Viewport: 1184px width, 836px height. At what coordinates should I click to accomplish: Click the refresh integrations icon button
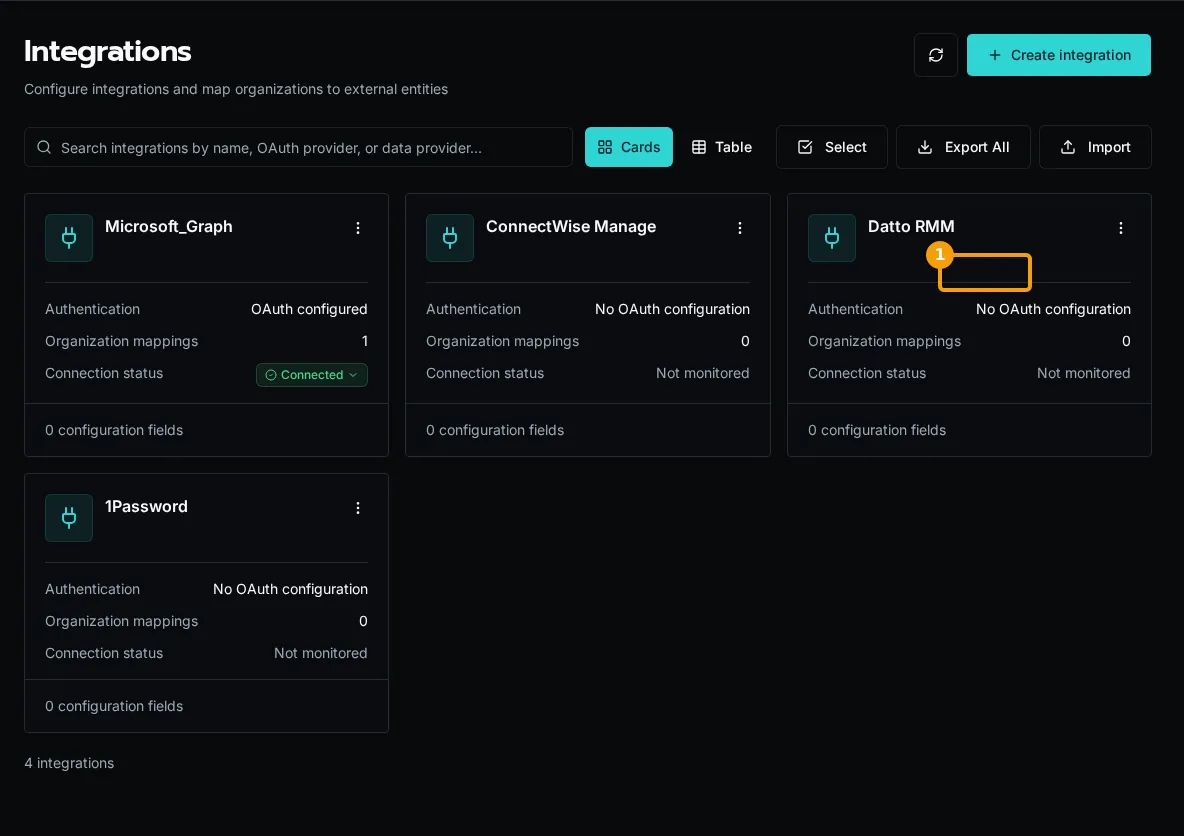click(936, 55)
